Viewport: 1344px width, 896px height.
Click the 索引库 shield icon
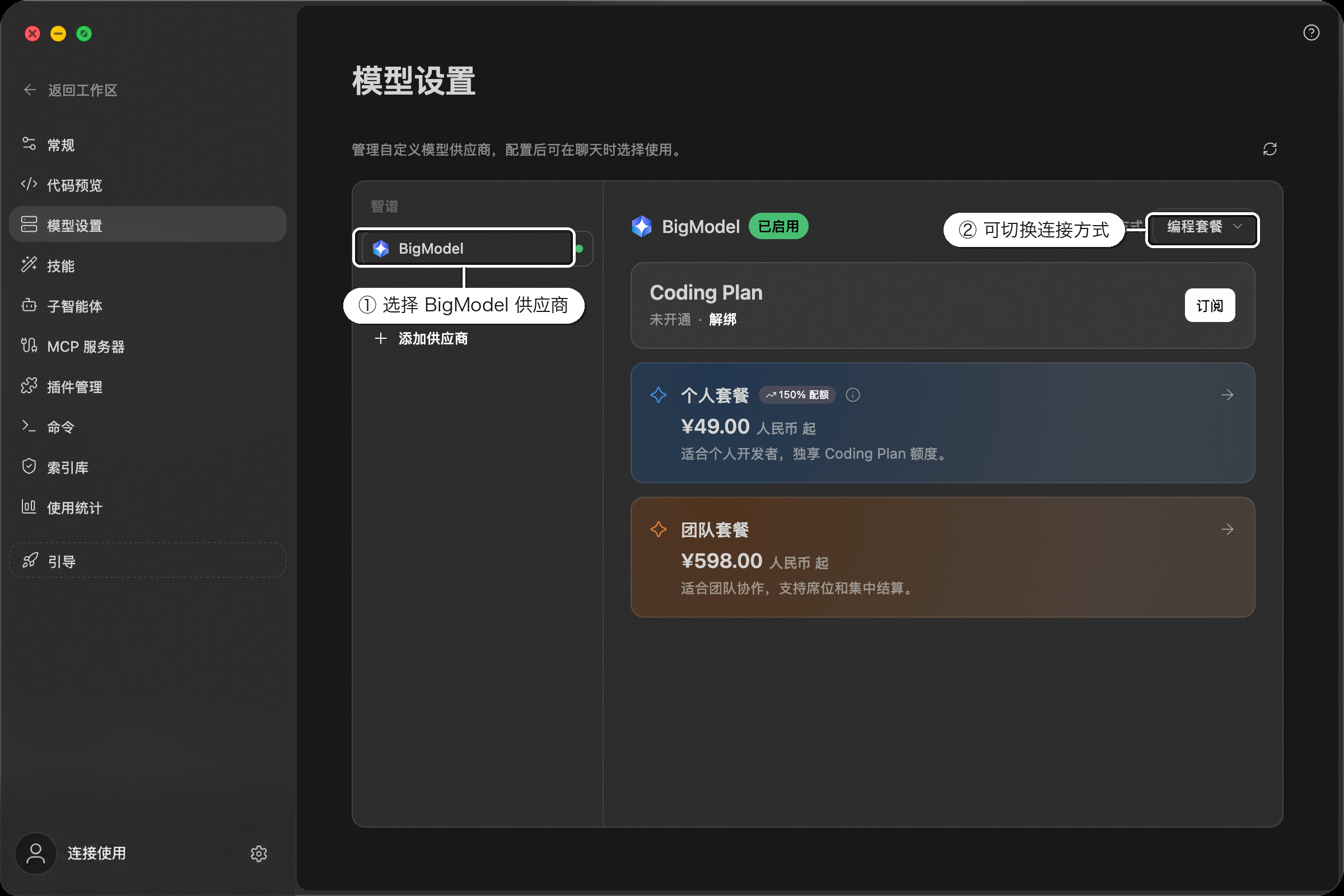click(29, 467)
